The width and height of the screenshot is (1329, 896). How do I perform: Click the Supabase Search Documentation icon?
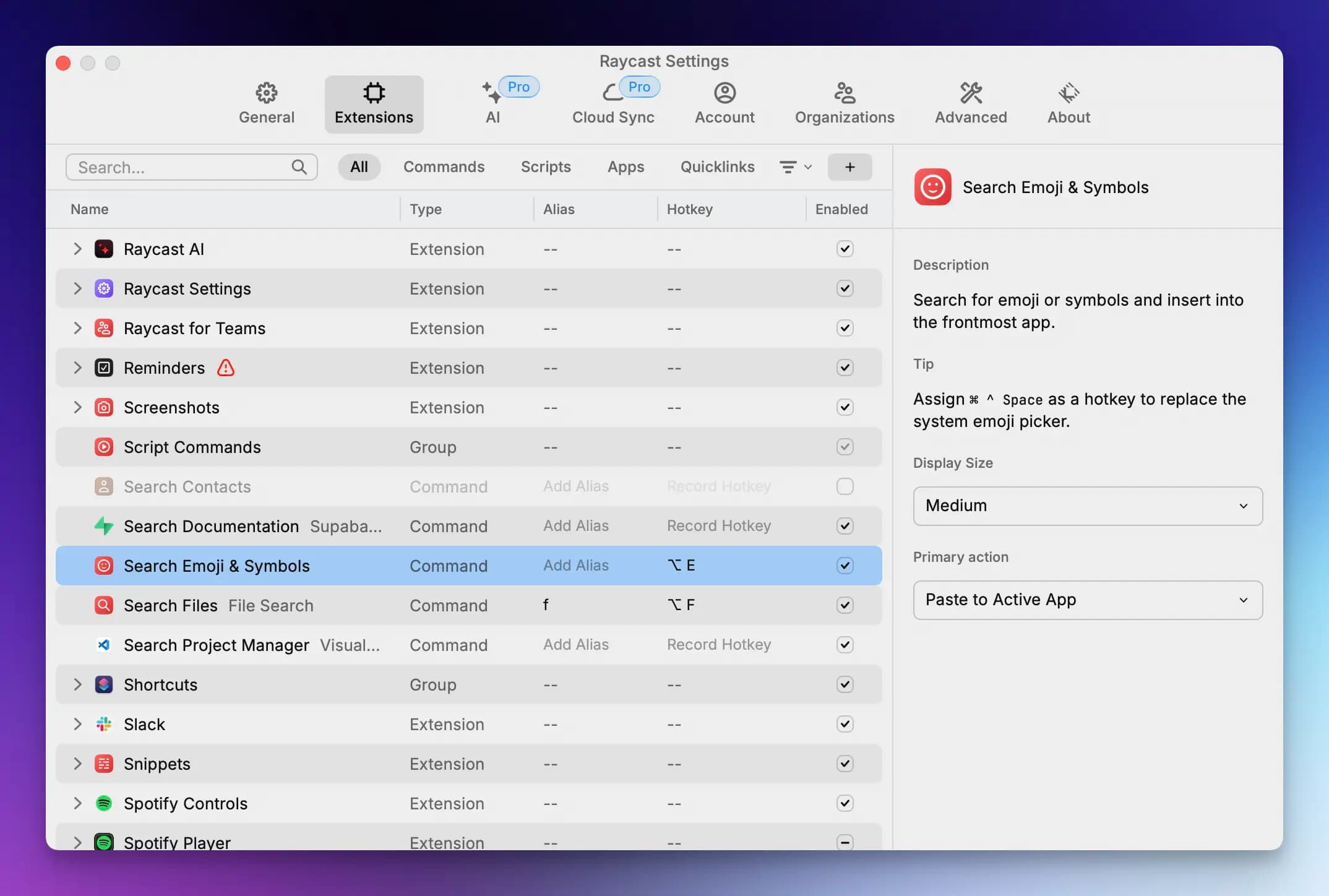[104, 526]
